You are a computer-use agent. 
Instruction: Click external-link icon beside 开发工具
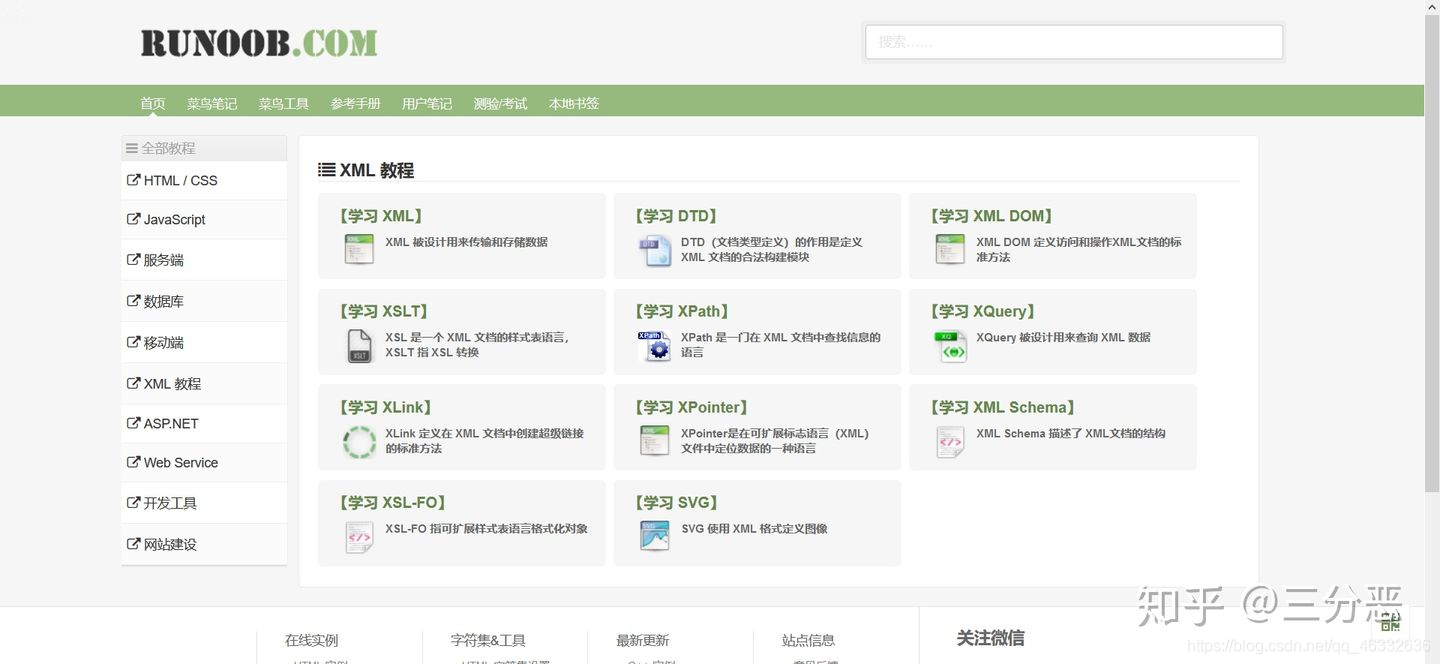[x=133, y=503]
